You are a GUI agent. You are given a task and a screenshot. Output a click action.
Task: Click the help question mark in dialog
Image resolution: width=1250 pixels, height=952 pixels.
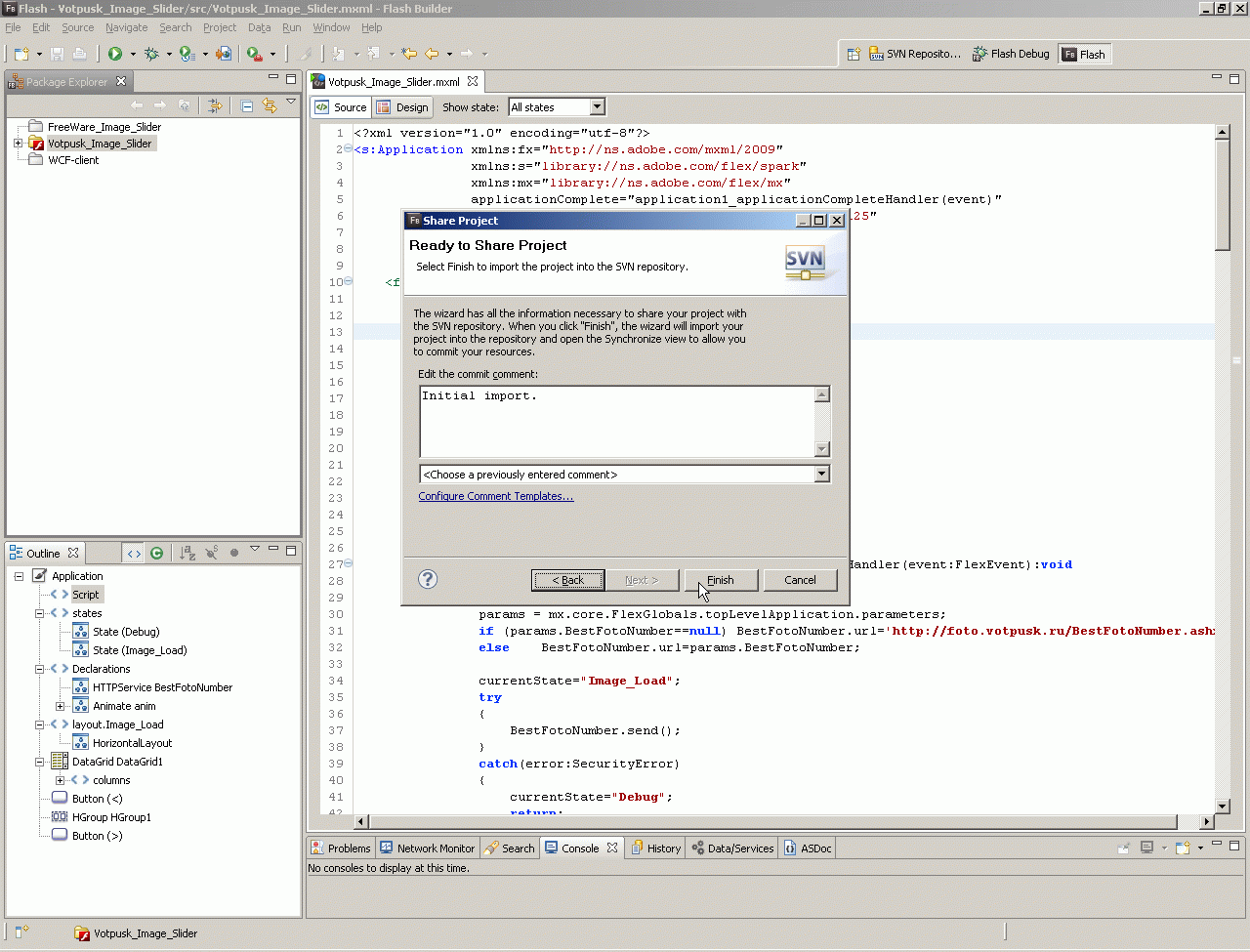click(x=428, y=579)
